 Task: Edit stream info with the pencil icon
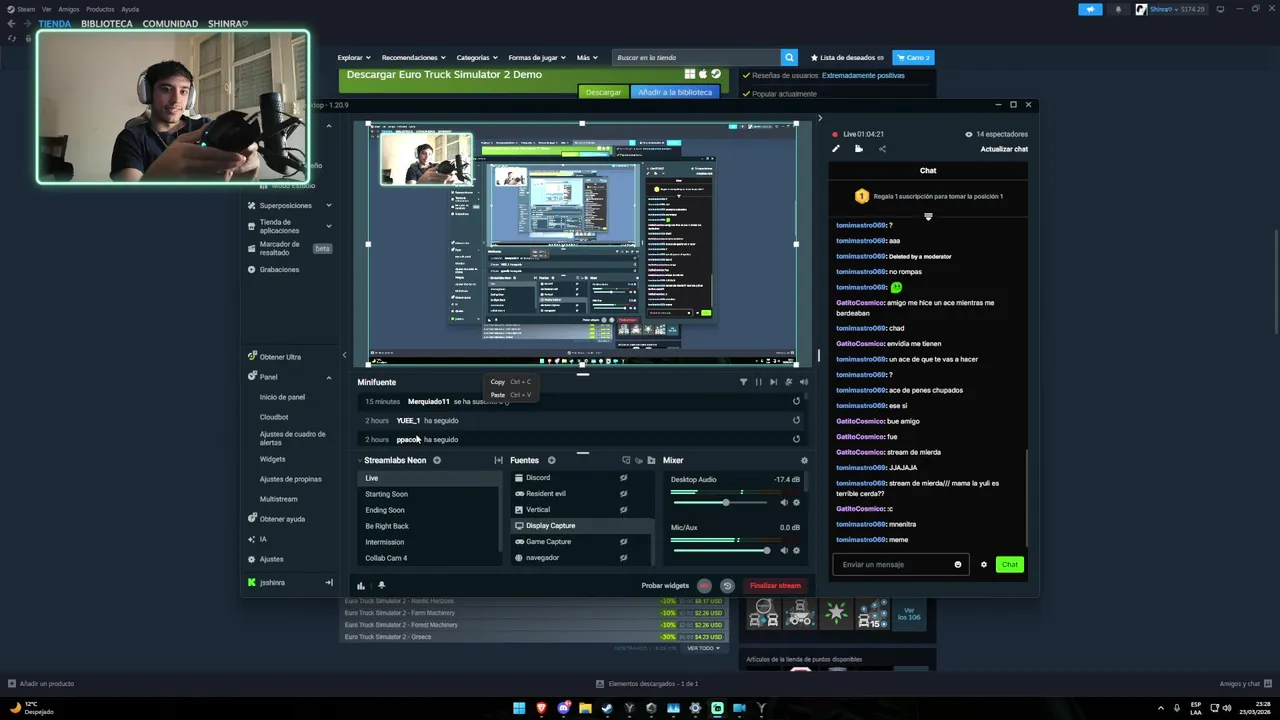click(x=836, y=149)
